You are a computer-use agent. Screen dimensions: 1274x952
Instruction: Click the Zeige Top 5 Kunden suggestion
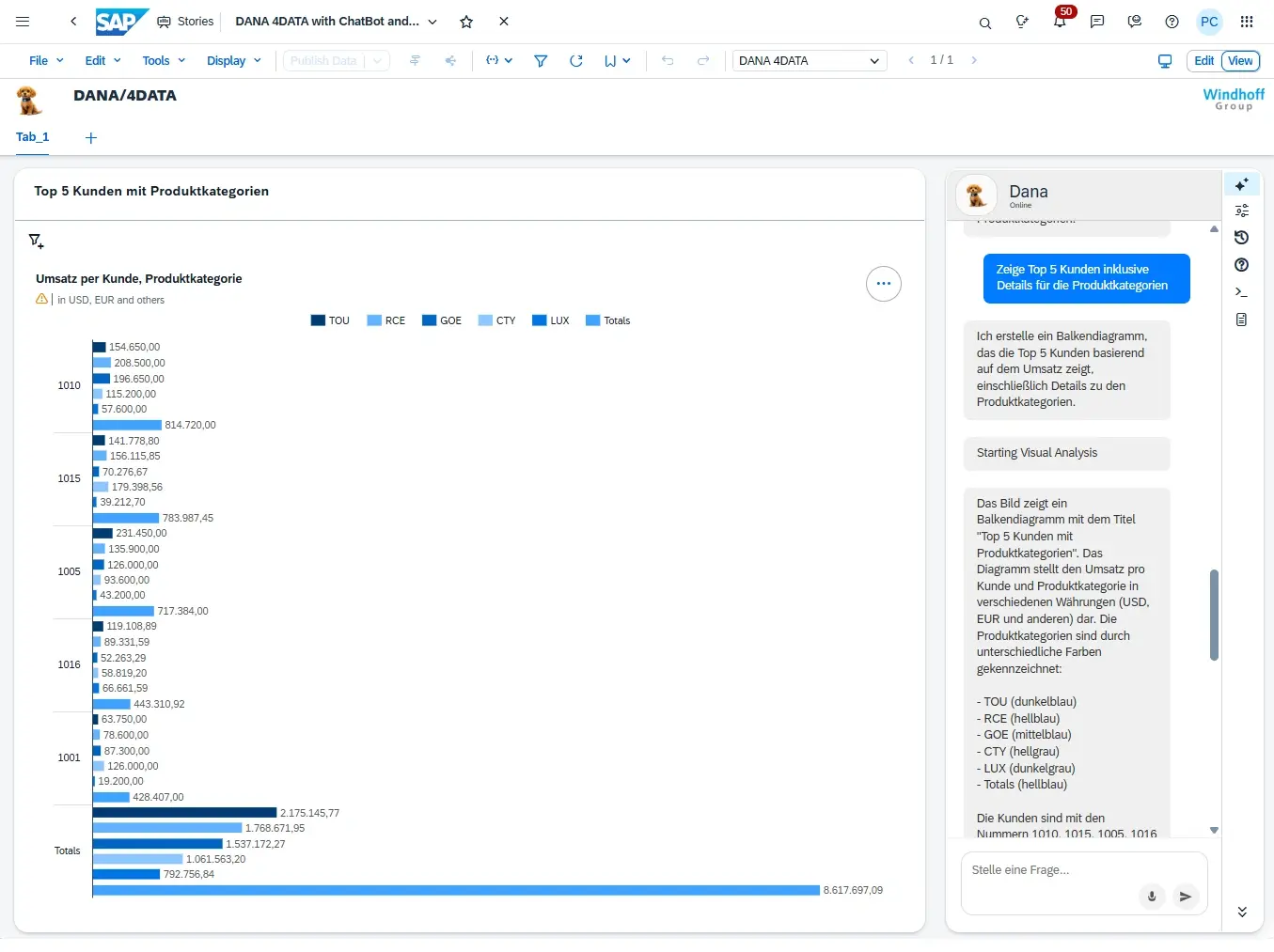[x=1086, y=278]
